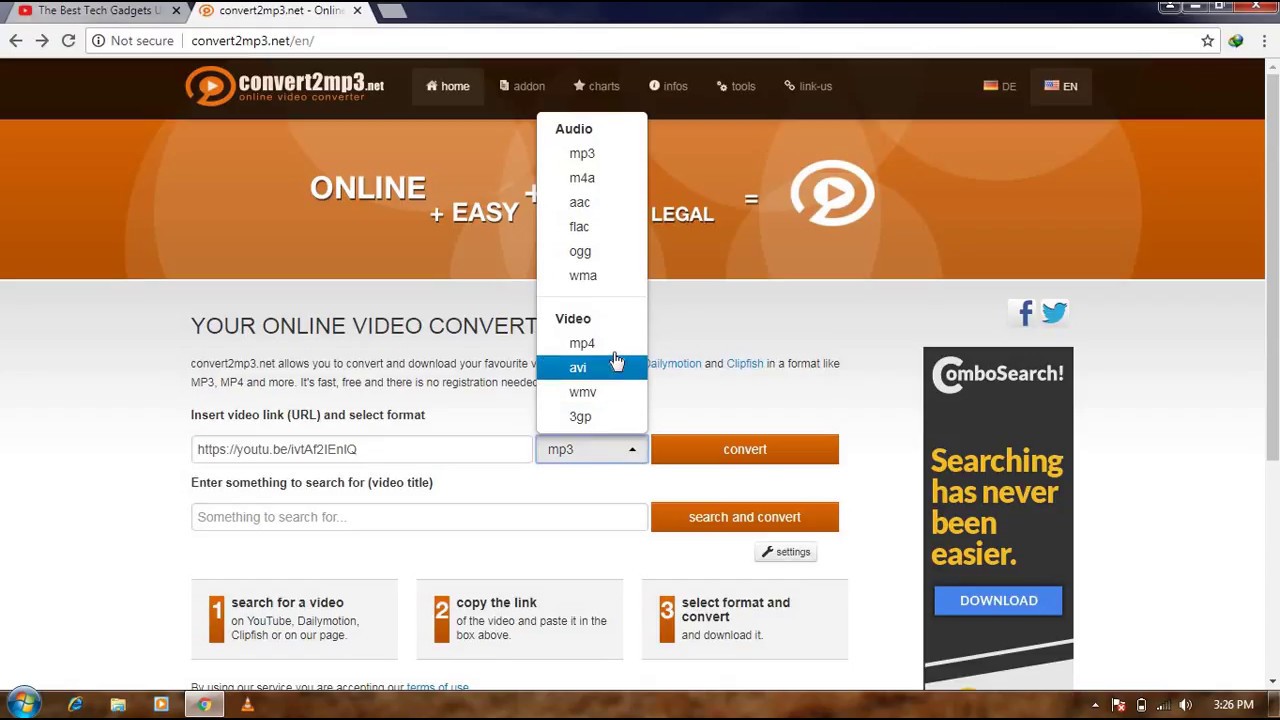
Task: Open Windows Media Player from the taskbar
Action: 161,705
